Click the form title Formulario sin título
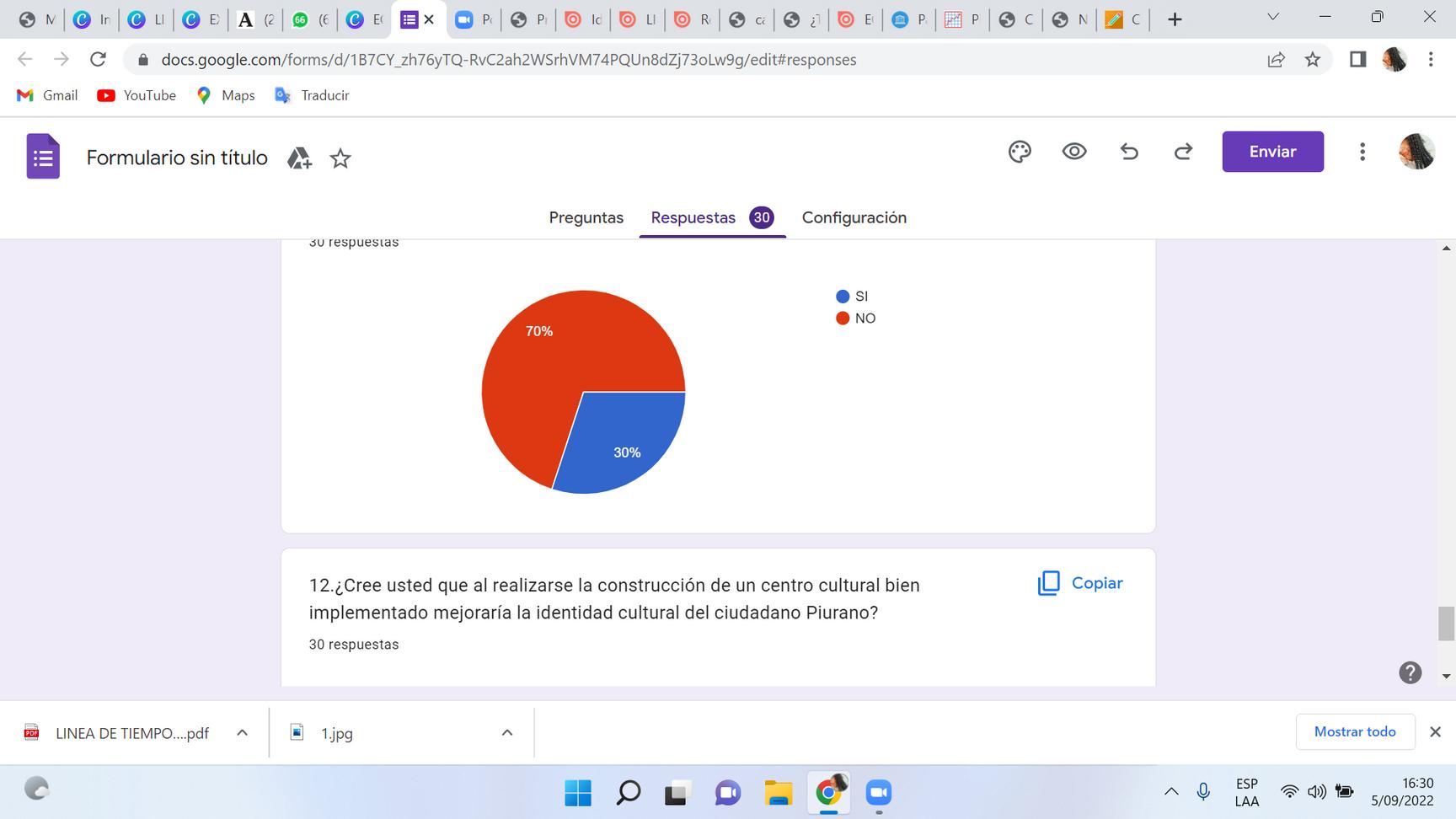This screenshot has width=1456, height=819. pyautogui.click(x=177, y=158)
